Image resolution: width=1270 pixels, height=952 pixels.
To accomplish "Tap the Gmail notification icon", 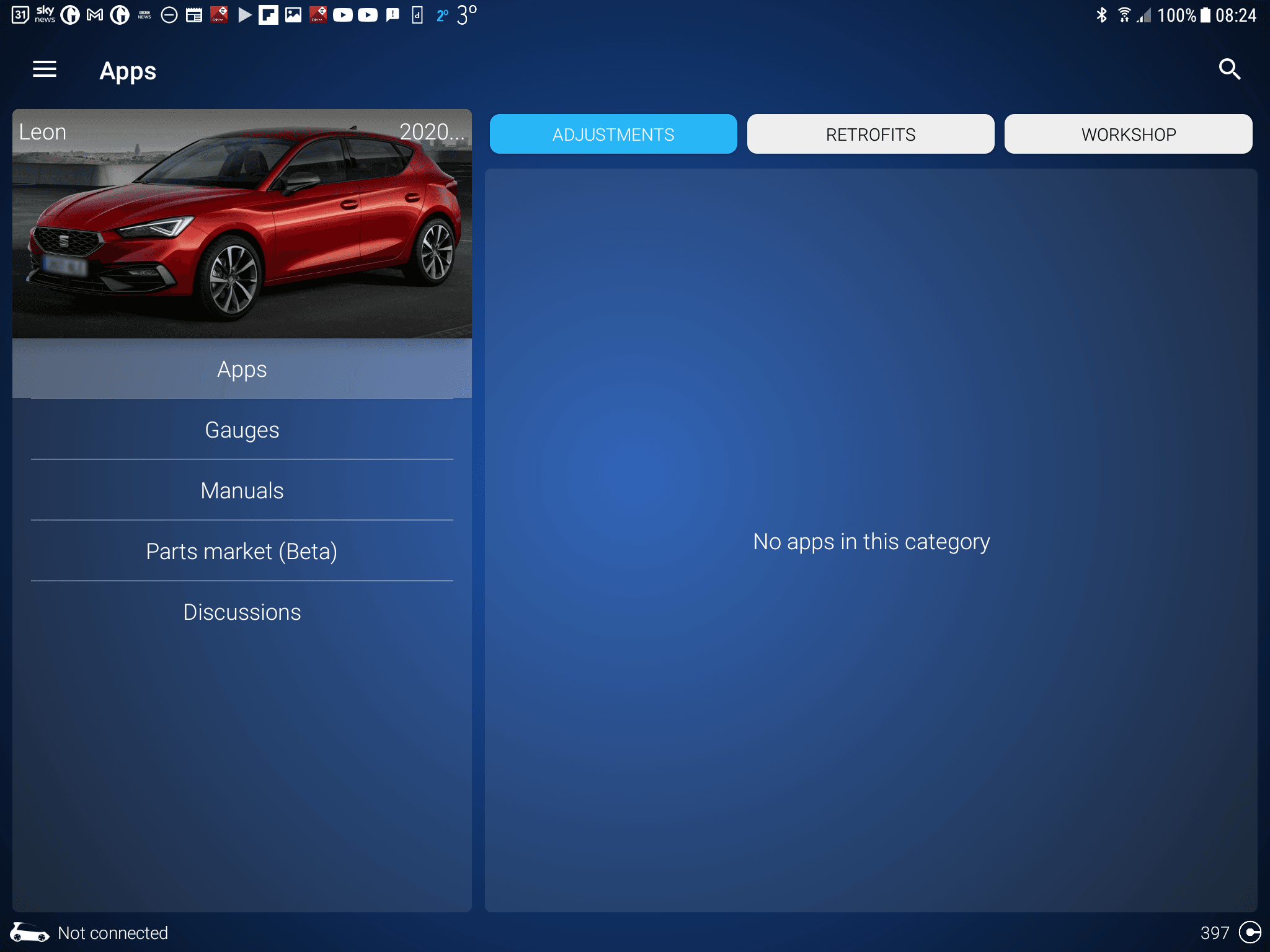I will [95, 15].
